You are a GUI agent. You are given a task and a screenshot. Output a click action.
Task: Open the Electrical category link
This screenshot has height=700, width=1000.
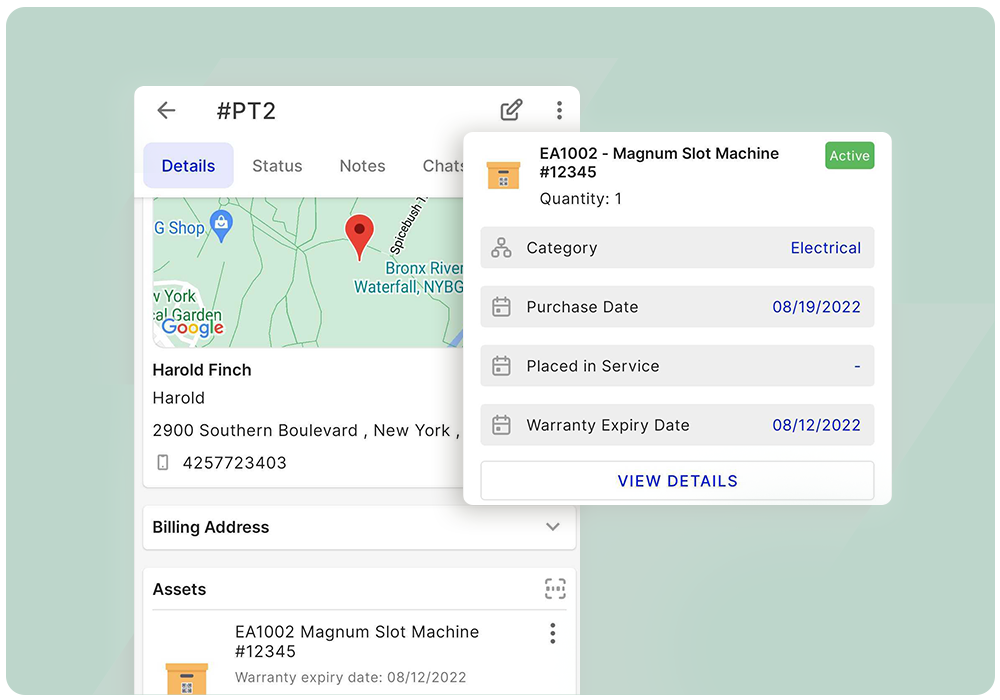pyautogui.click(x=826, y=247)
